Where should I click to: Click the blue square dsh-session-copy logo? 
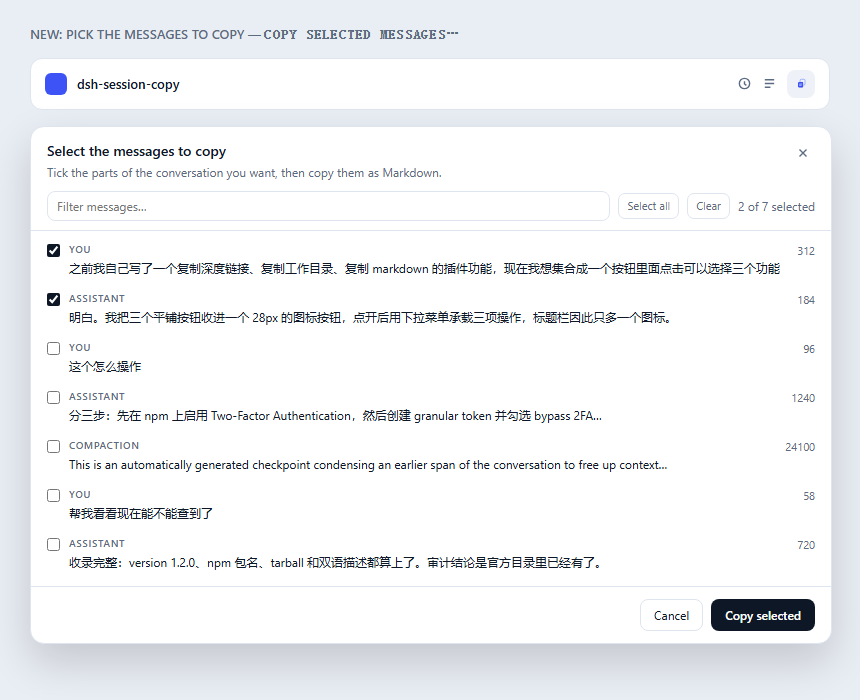click(56, 84)
